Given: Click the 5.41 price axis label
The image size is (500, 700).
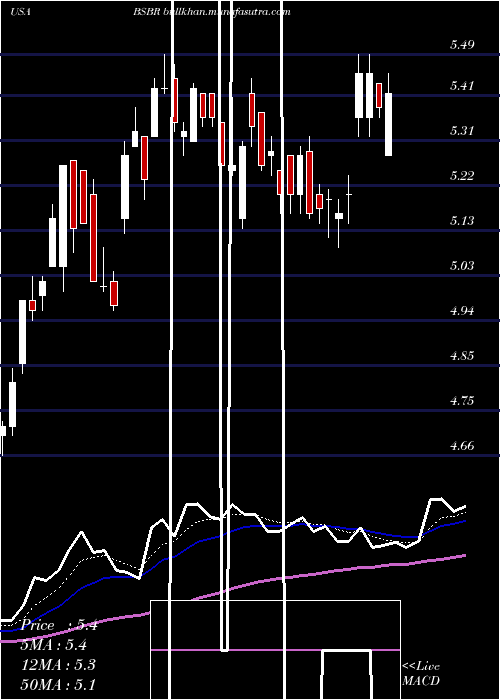Looking at the screenshot, I should point(462,86).
